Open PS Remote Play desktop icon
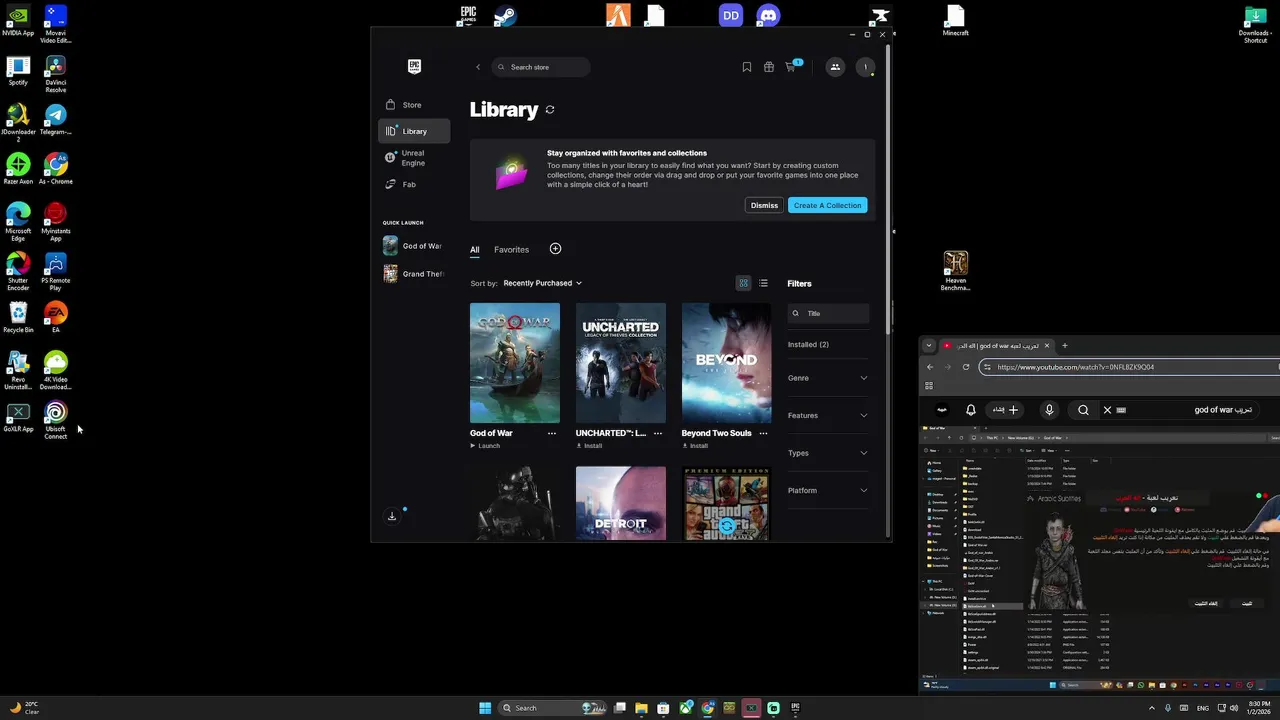Image resolution: width=1280 pixels, height=720 pixels. [56, 272]
